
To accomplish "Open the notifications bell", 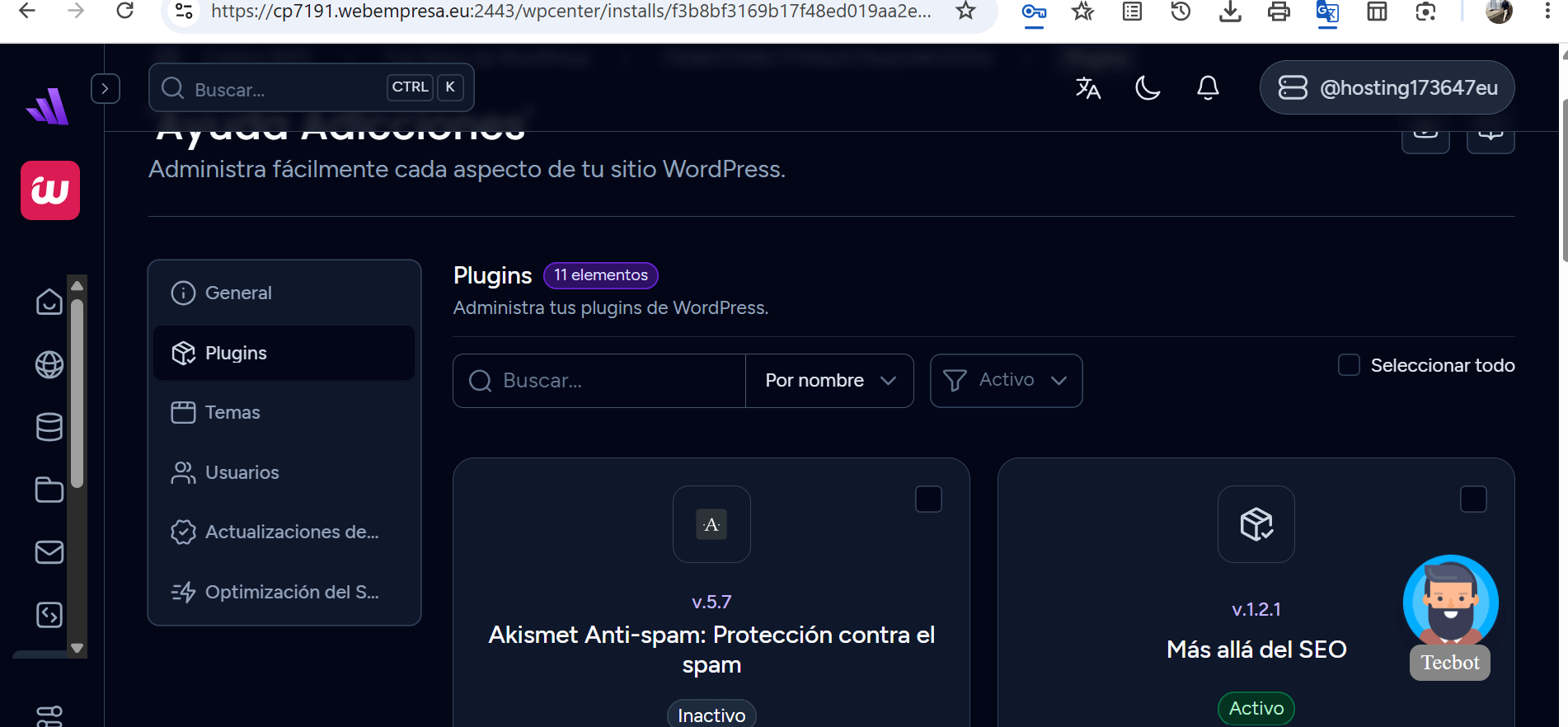I will [1208, 88].
